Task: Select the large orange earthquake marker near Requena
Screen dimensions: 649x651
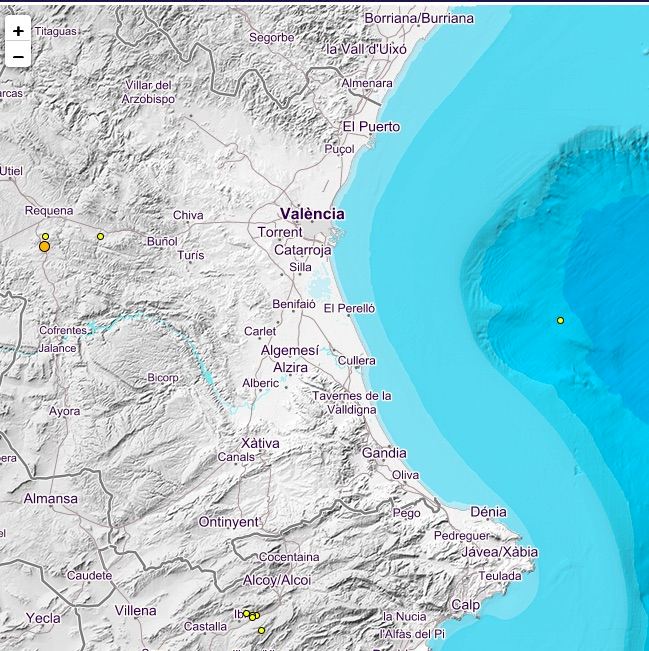Action: coord(44,246)
